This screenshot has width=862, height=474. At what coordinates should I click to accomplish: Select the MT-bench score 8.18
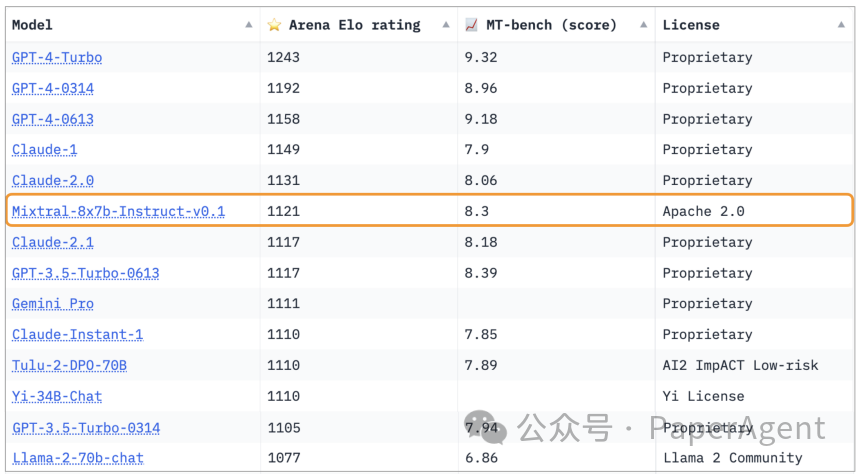(481, 242)
